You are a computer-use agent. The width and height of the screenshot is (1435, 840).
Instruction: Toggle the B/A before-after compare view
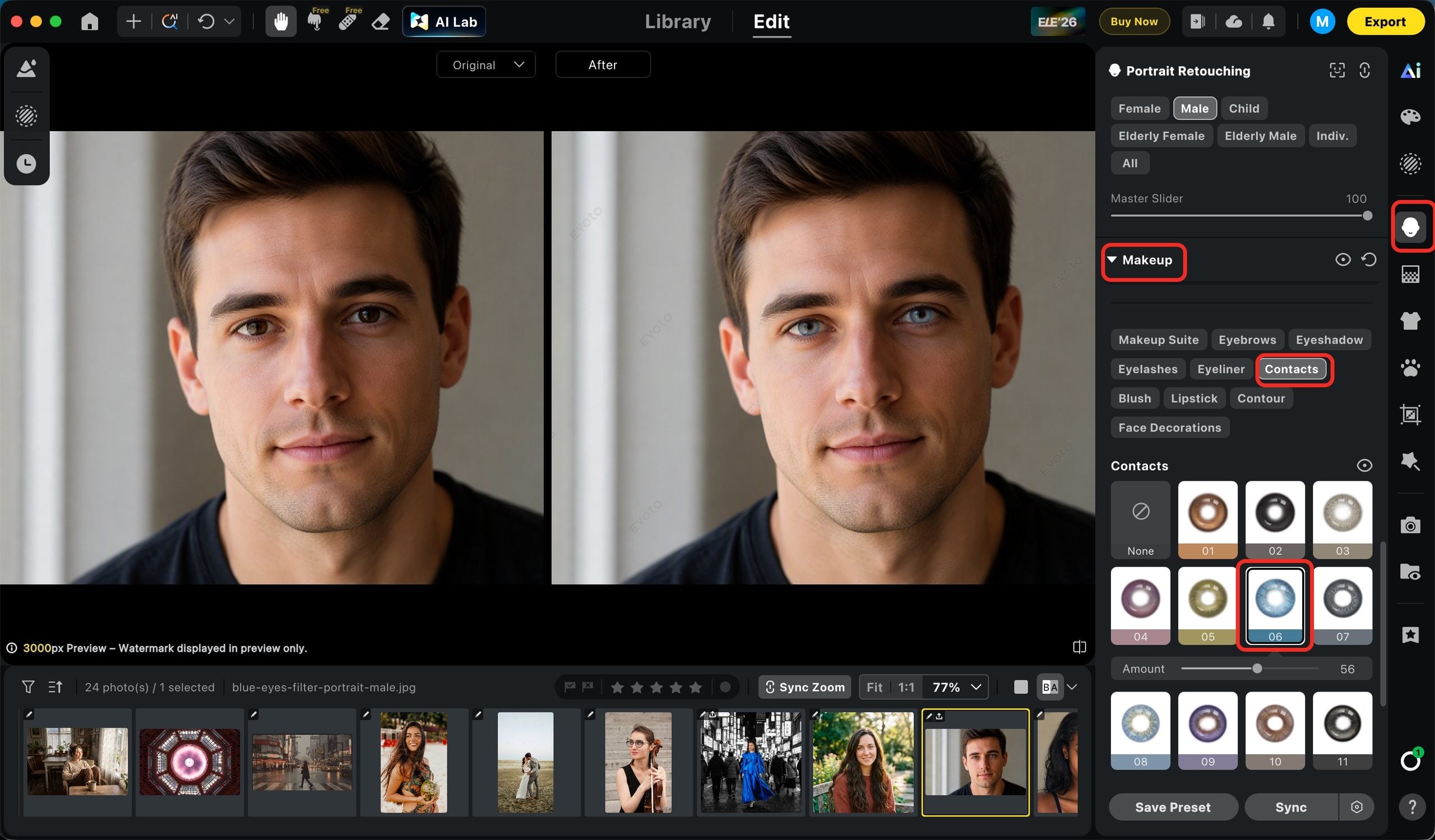pos(1049,687)
